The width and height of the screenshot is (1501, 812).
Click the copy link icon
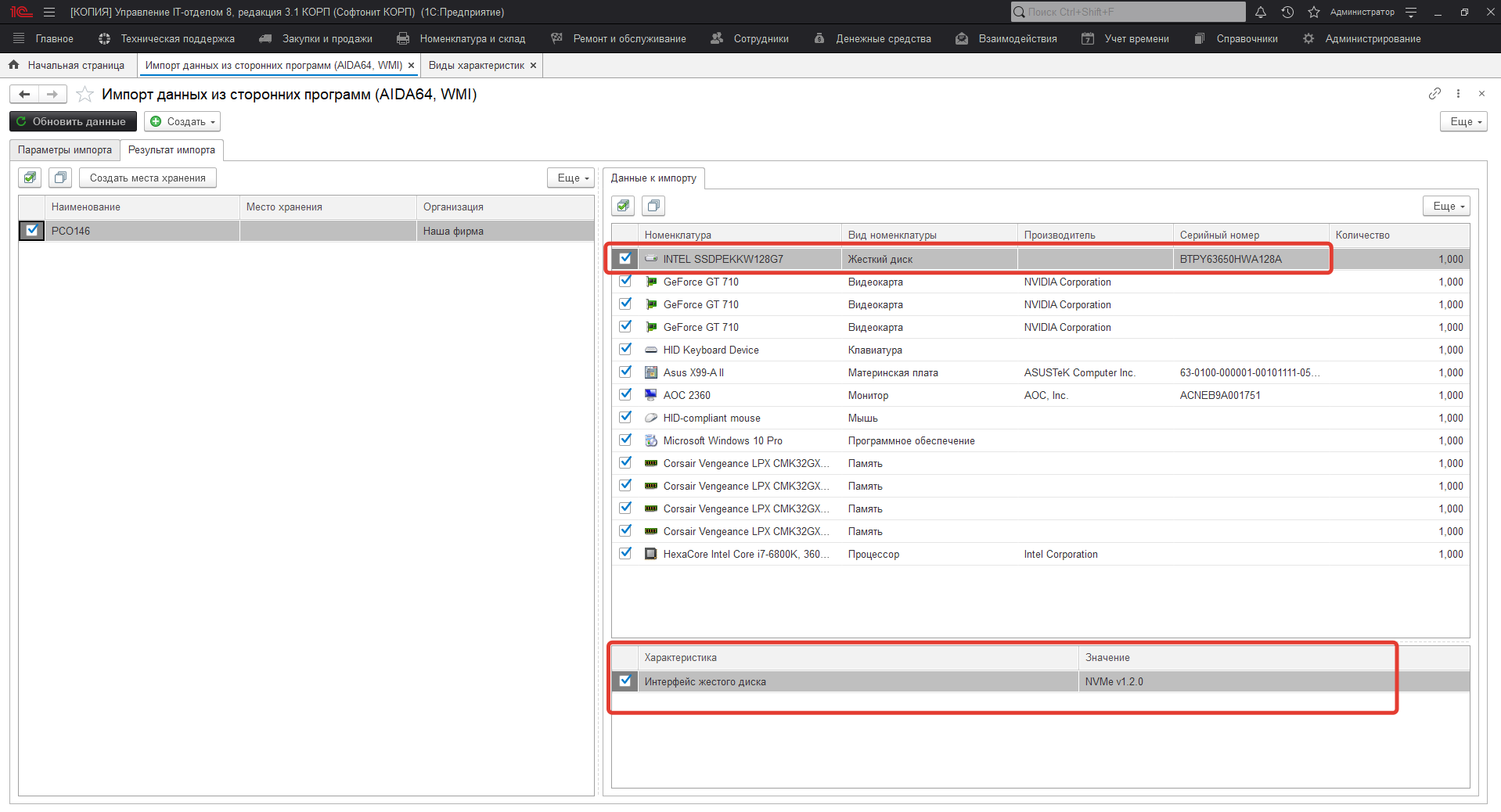pos(1434,94)
